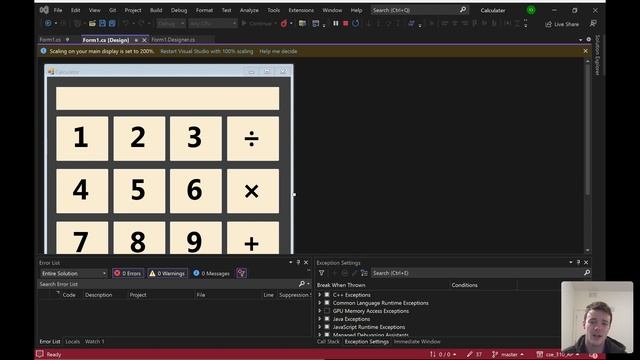Screen dimensions: 640x360
Task: Click the Live Share button
Action: (x=562, y=24)
